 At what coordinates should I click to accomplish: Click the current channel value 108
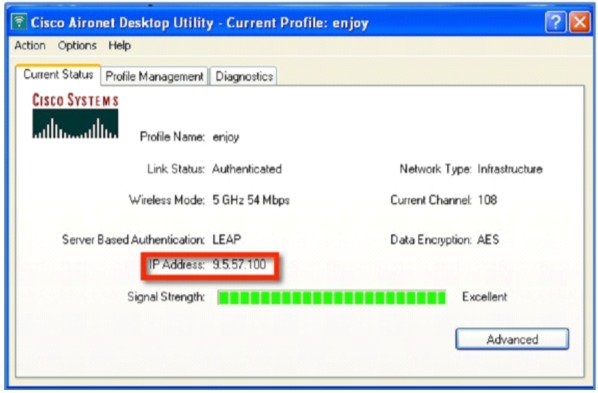pyautogui.click(x=487, y=200)
